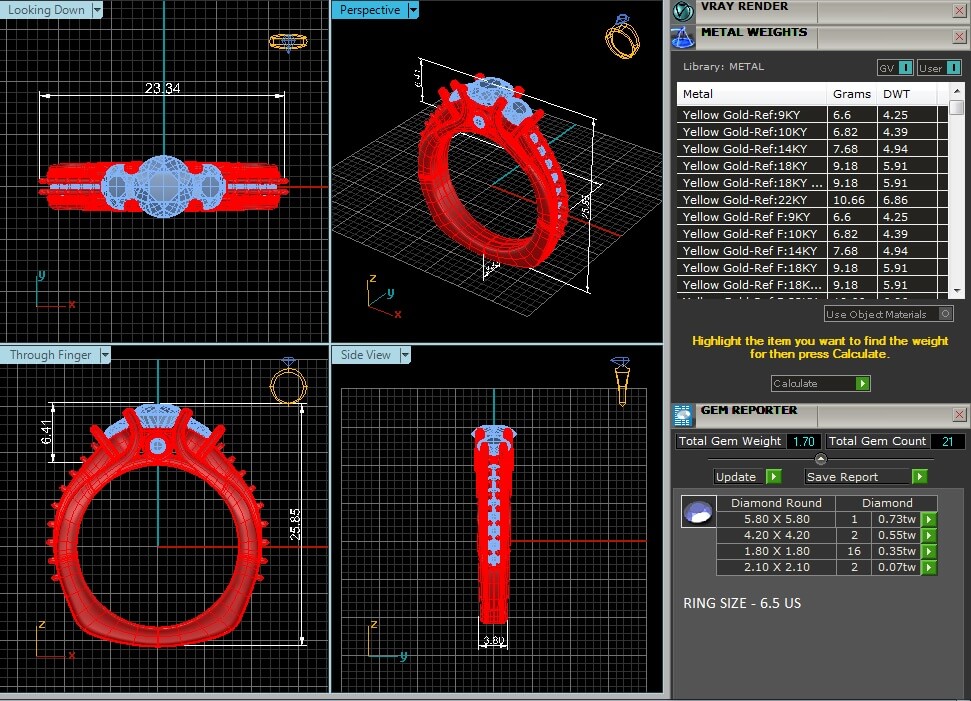Click ring orientation icon in Through Finger viewport
Image resolution: width=971 pixels, height=701 pixels.
(x=288, y=384)
